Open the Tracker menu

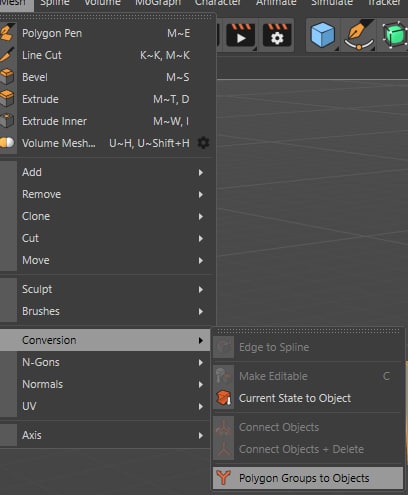(x=384, y=3)
